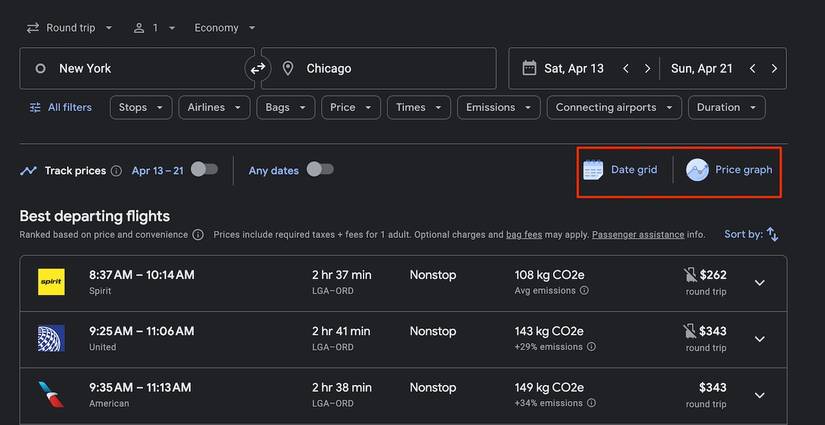Image resolution: width=825 pixels, height=425 pixels.
Task: Click info icon beside price and convenience ranking
Action: (x=198, y=235)
